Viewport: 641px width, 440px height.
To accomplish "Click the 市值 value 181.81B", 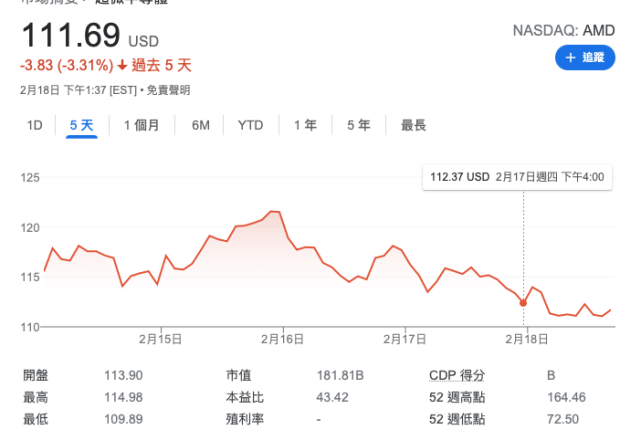I will (x=340, y=375).
